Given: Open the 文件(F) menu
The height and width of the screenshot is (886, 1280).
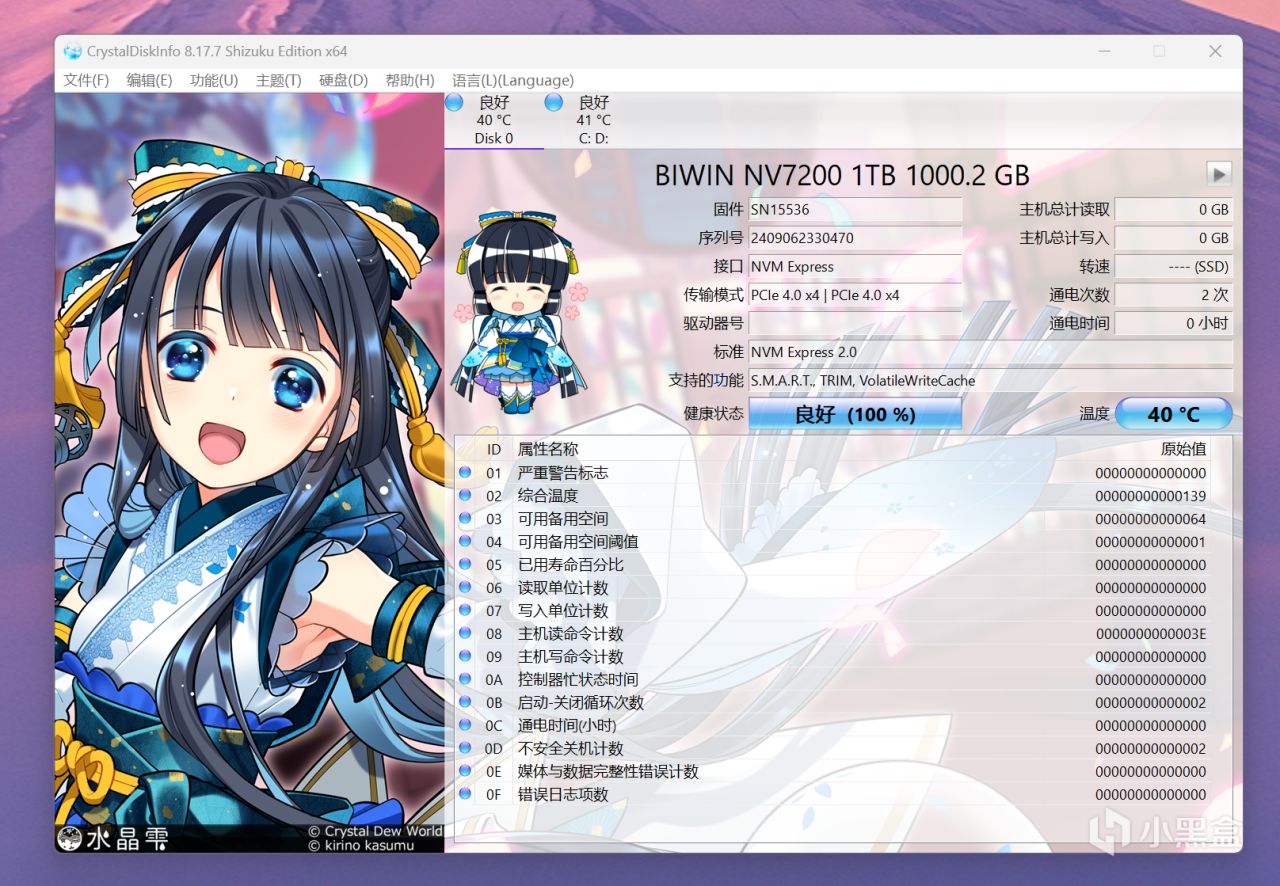Looking at the screenshot, I should tap(86, 80).
